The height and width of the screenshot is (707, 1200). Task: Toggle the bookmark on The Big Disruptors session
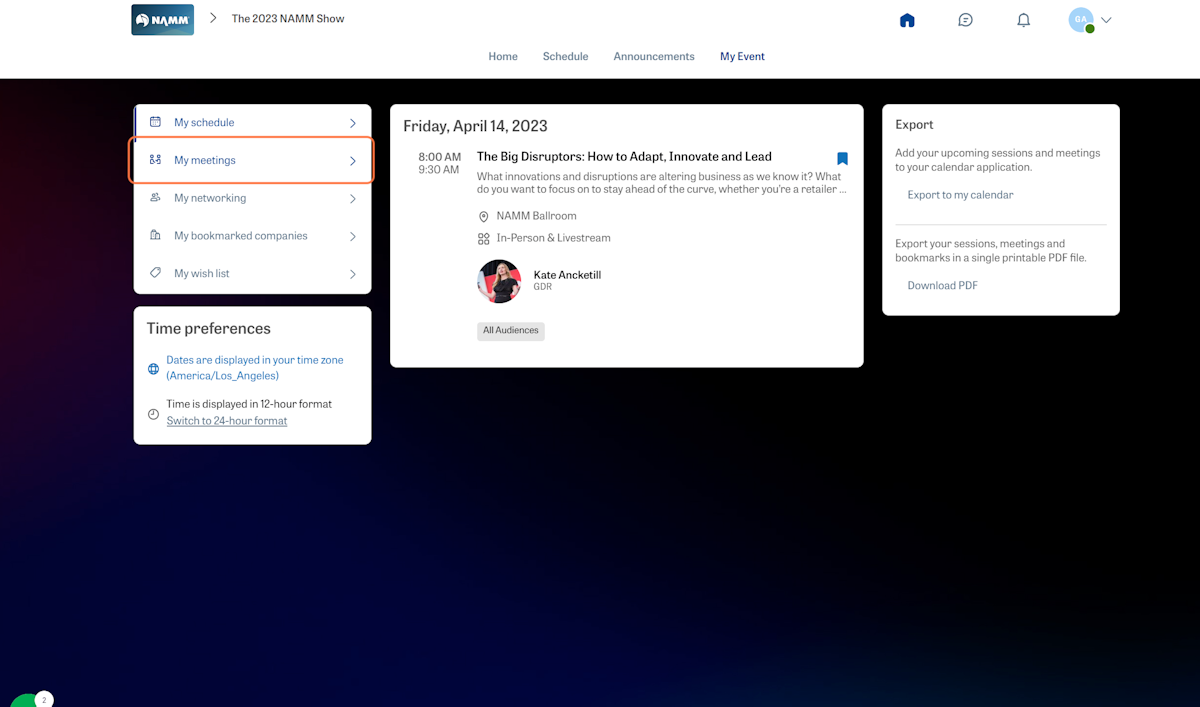[x=842, y=158]
